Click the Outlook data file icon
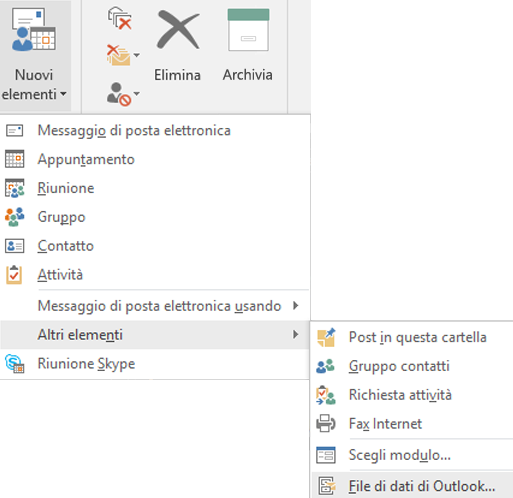The width and height of the screenshot is (513, 498). point(327,486)
